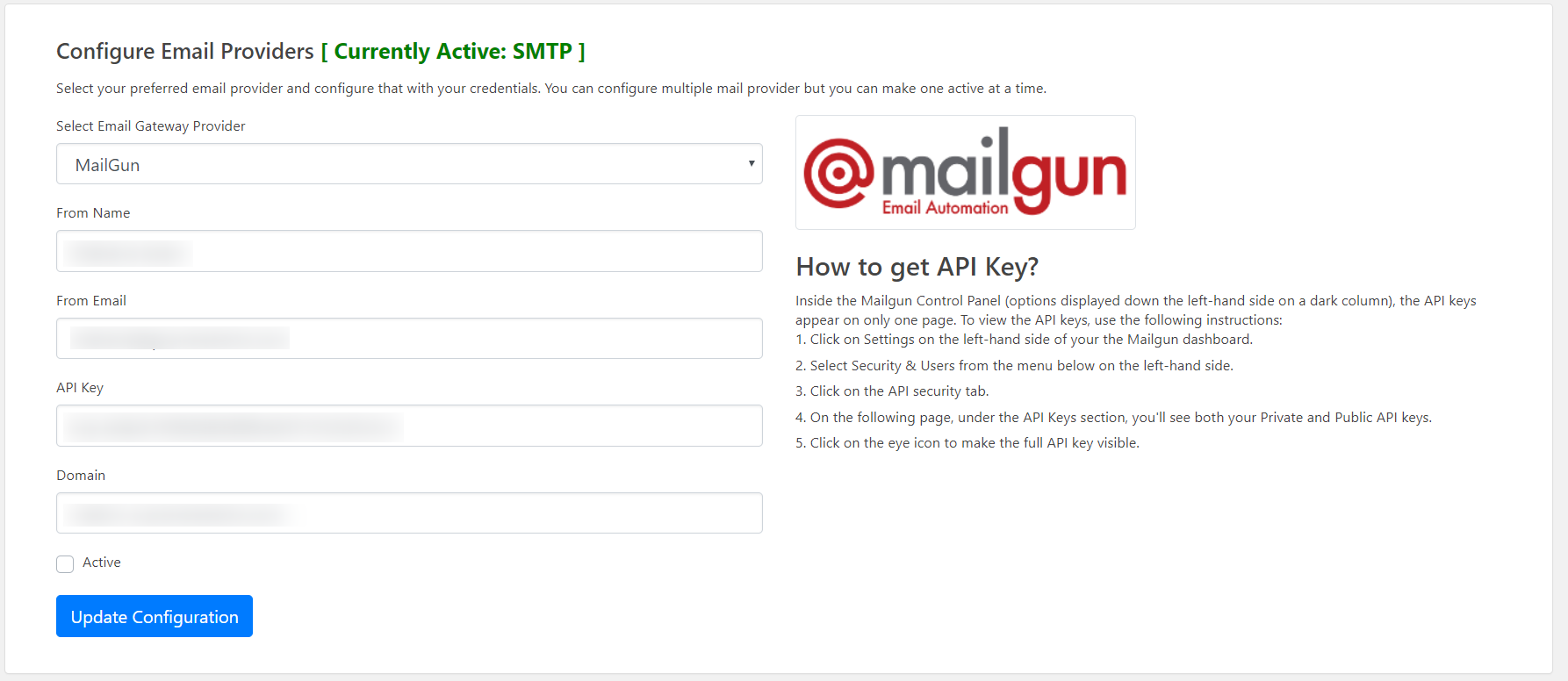
Task: Click step 5 about the eye icon
Action: coord(967,443)
